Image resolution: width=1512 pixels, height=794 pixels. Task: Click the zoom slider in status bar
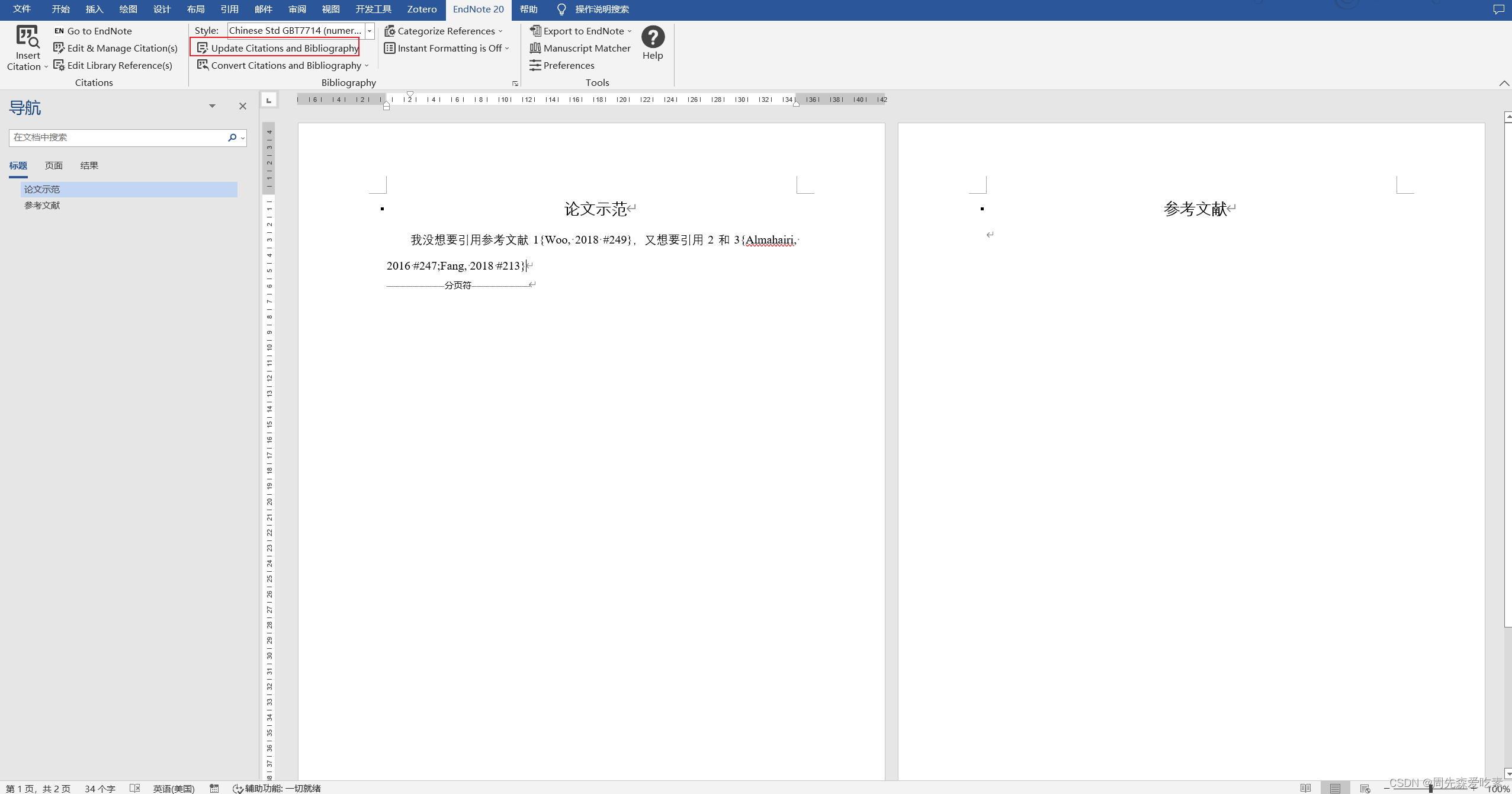tap(1430, 789)
